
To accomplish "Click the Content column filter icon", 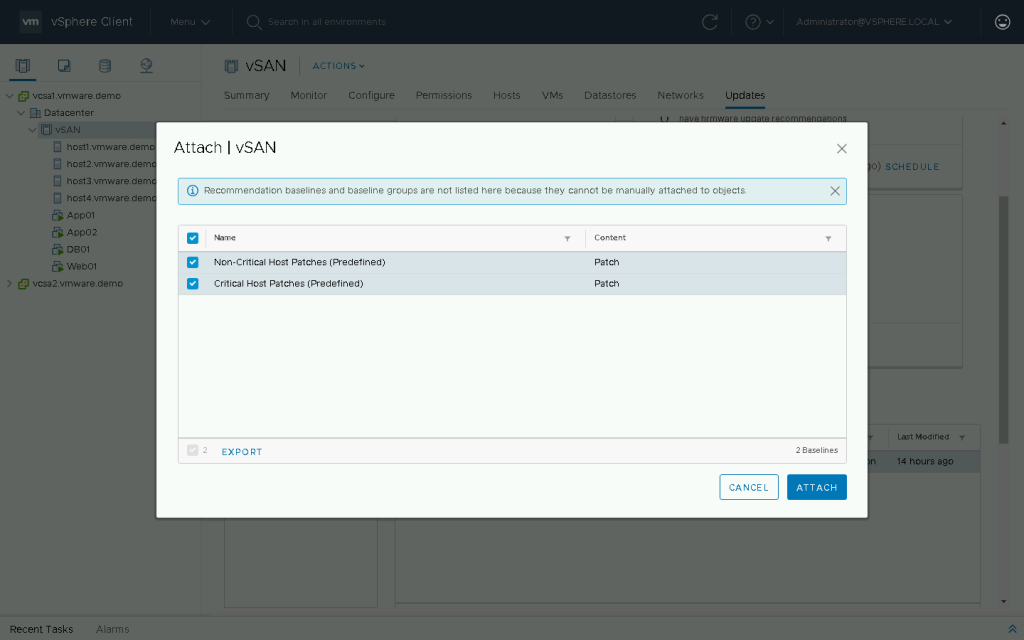I will [828, 239].
